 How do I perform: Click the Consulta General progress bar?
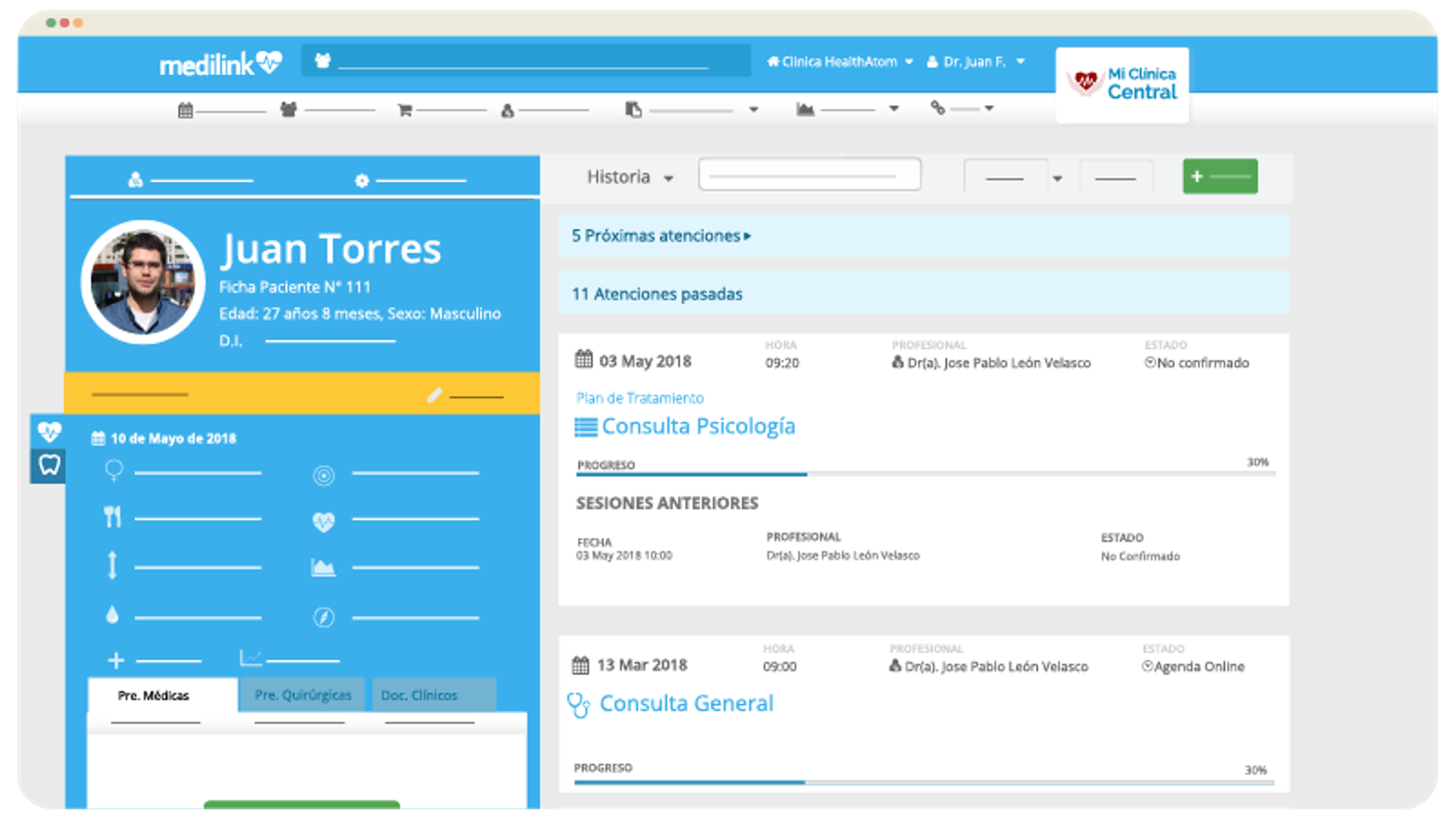coord(924,782)
